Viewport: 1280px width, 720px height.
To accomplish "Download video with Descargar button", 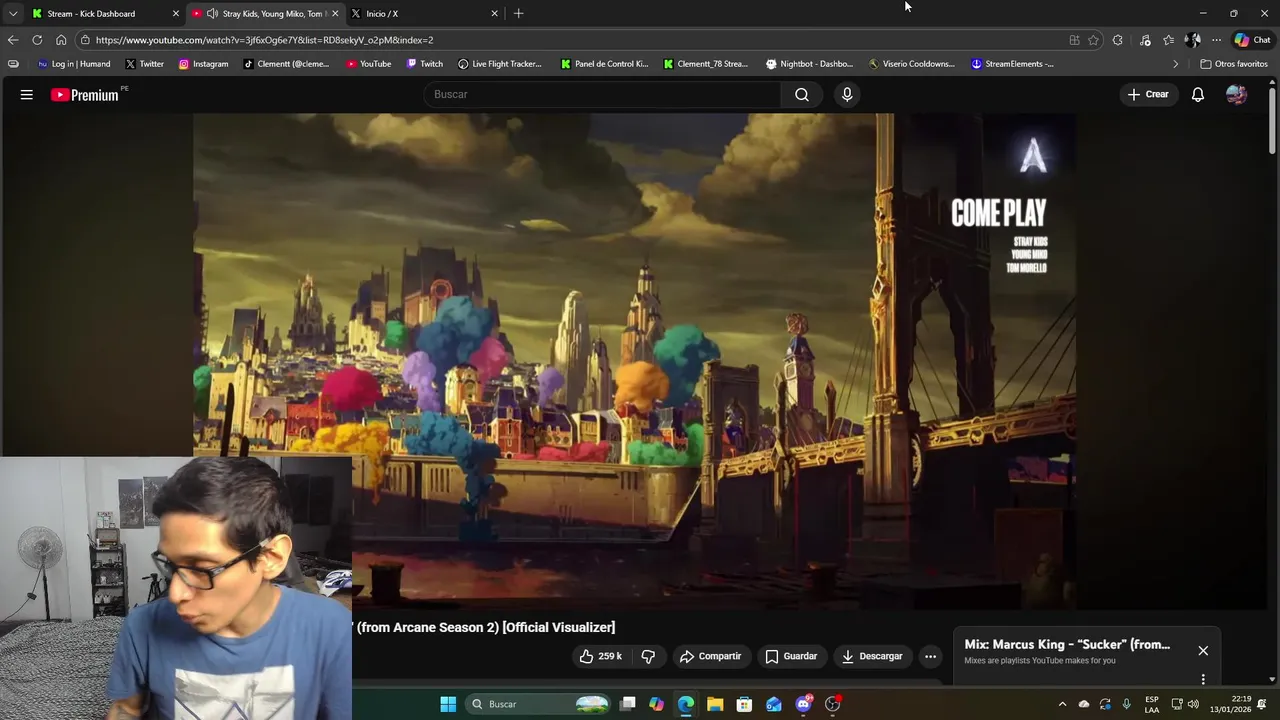I will coord(872,656).
